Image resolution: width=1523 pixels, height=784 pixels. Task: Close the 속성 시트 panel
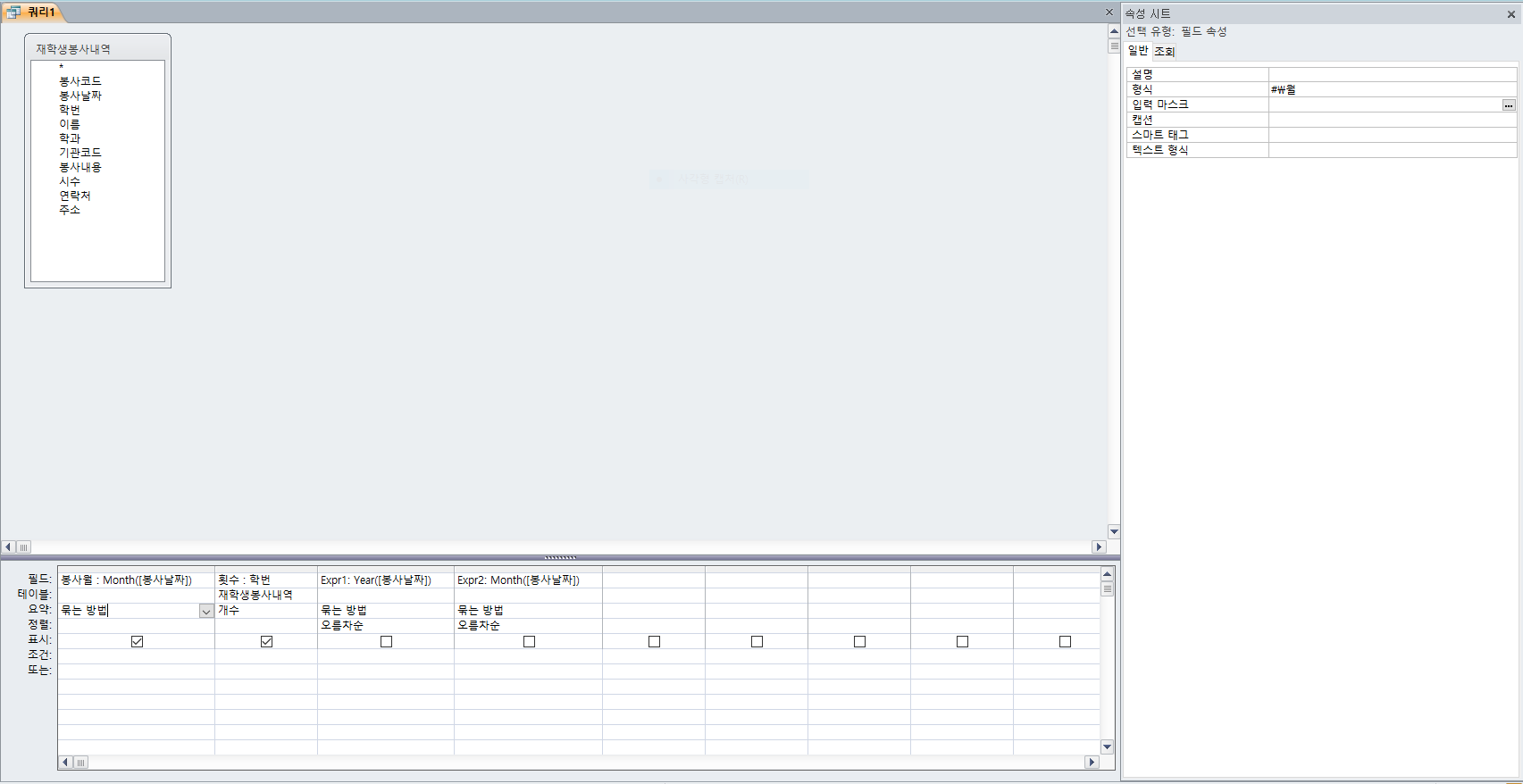coord(1511,14)
